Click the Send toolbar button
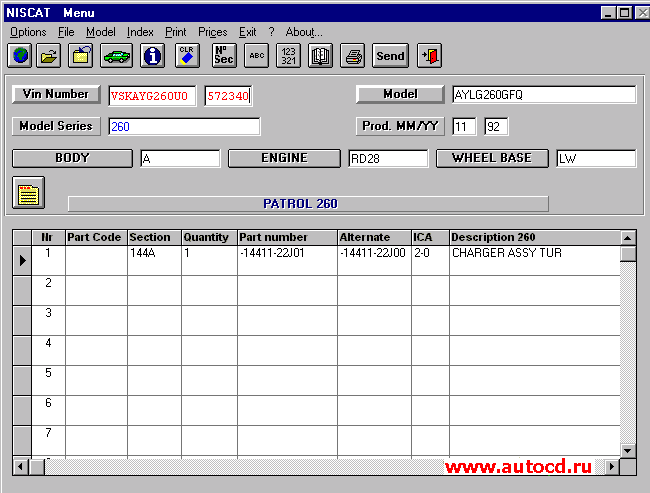This screenshot has width=650, height=493. (x=390, y=56)
